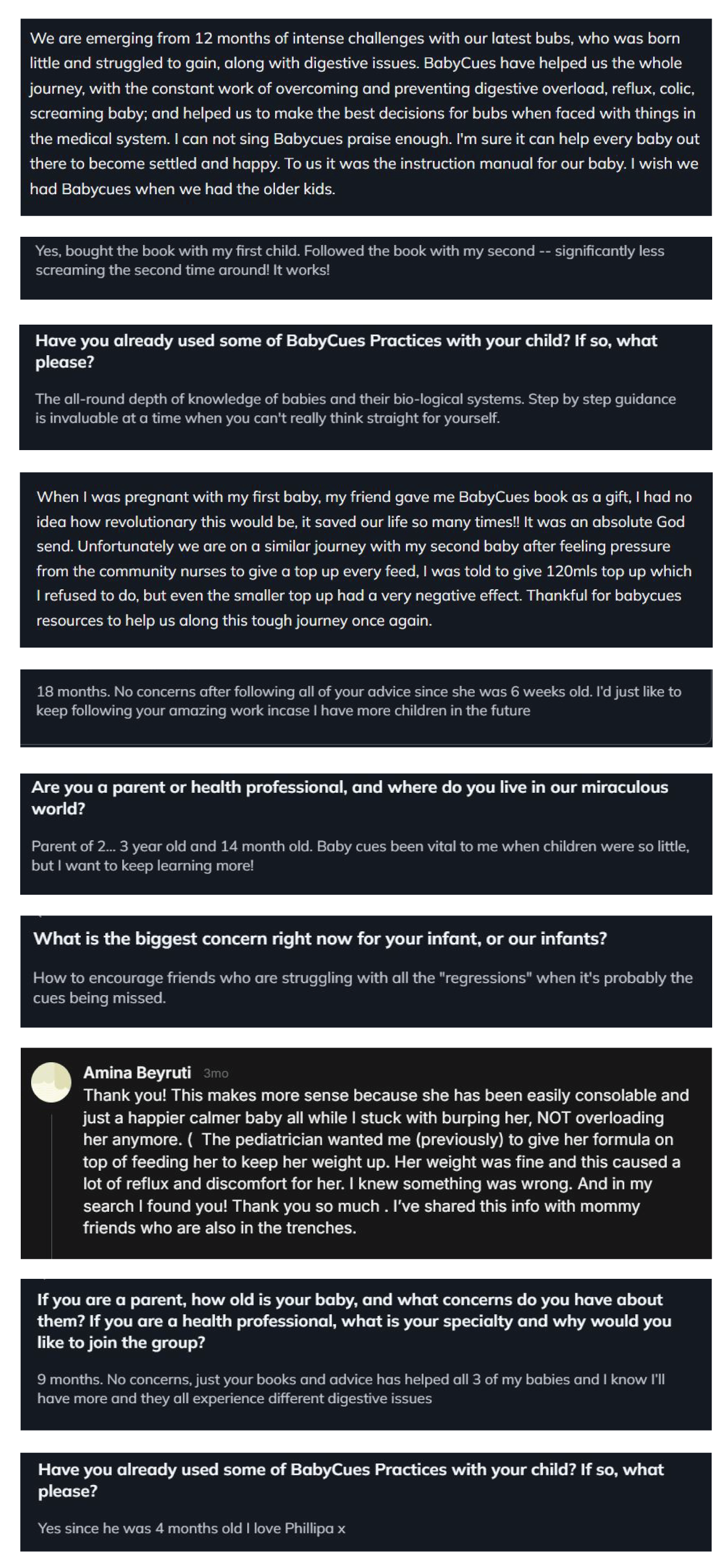Image resolution: width=728 pixels, height=1568 pixels.
Task: Click the "When I was pregnant" testimonial paragraph
Action: point(364,558)
